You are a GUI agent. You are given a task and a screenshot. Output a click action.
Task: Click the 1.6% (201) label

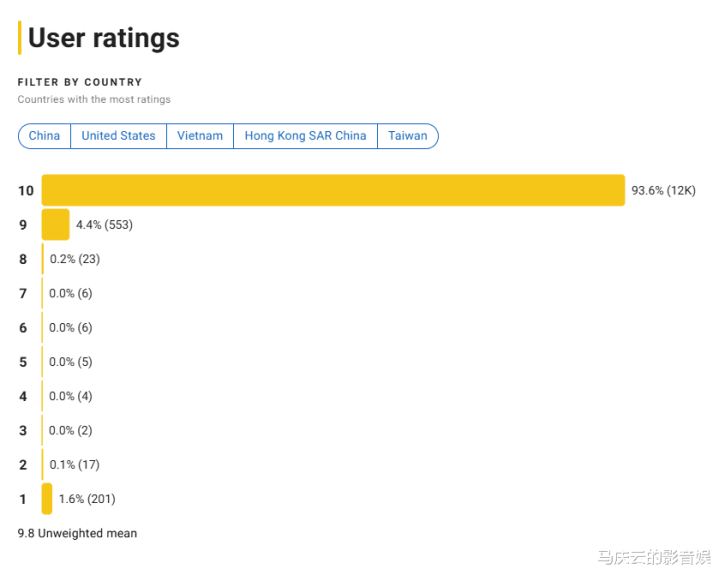pyautogui.click(x=87, y=499)
